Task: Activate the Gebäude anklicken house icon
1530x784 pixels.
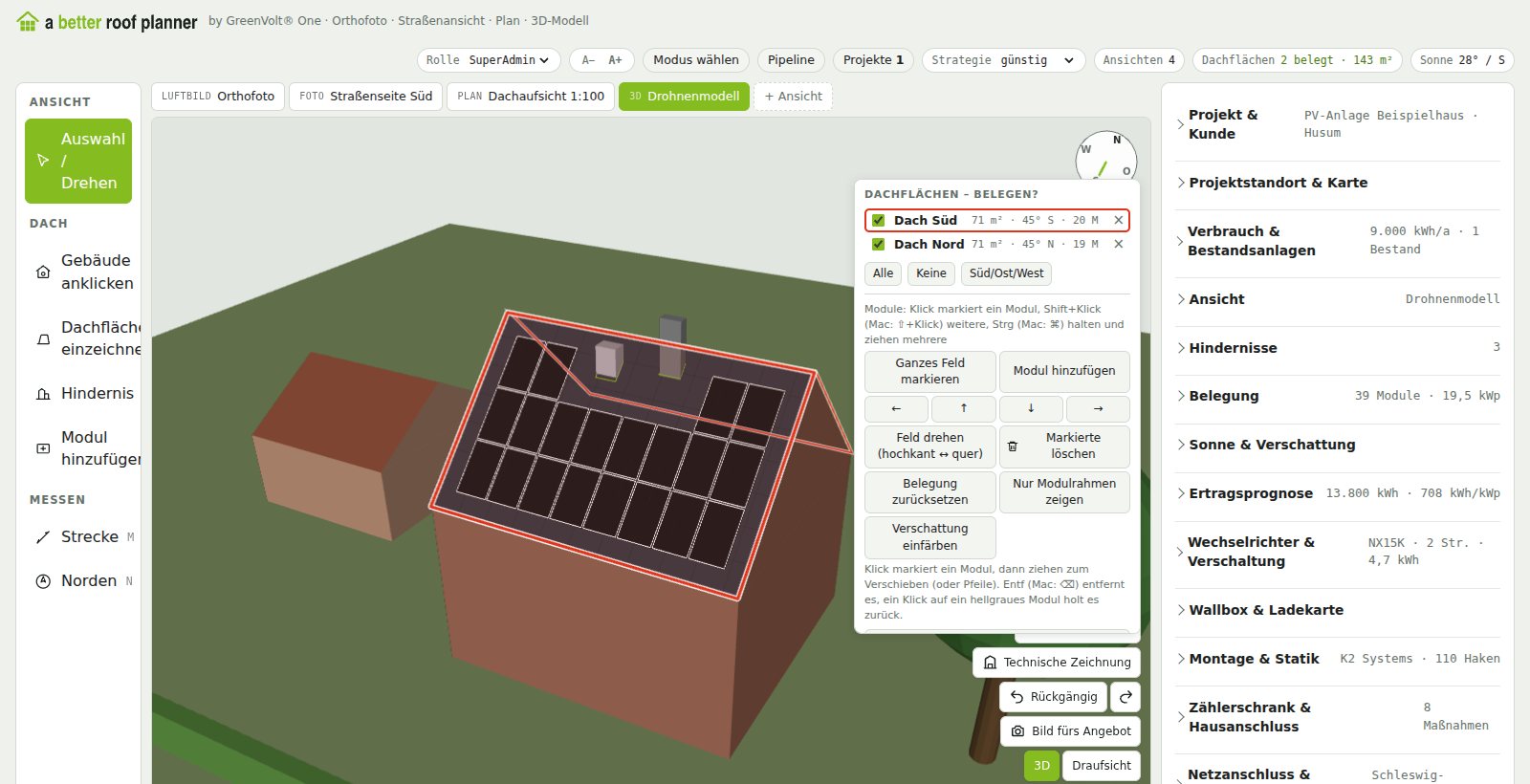Action: (43, 272)
